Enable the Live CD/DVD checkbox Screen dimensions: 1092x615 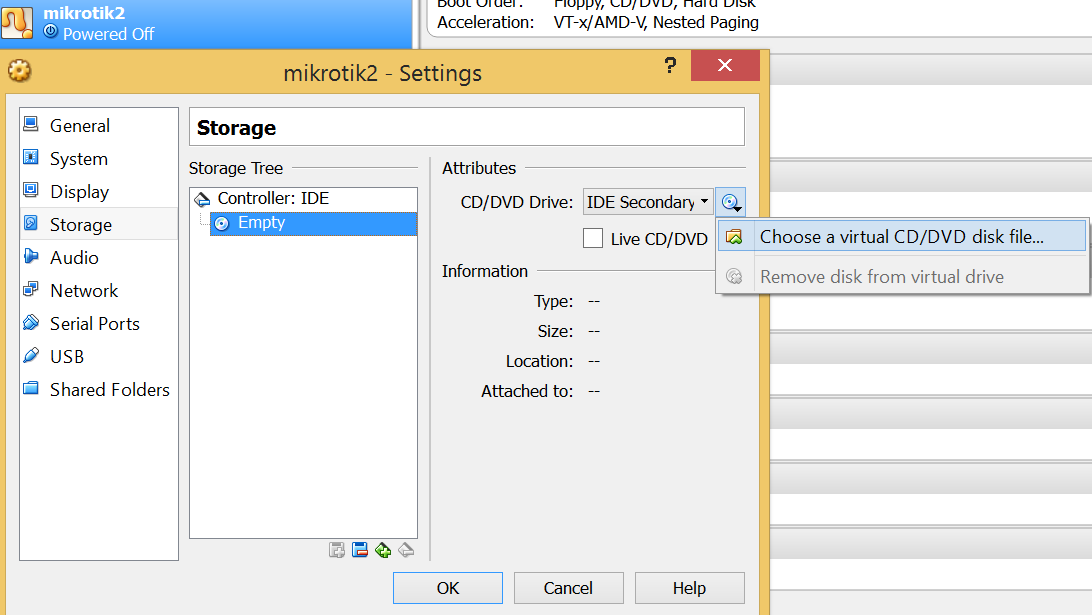coord(593,238)
